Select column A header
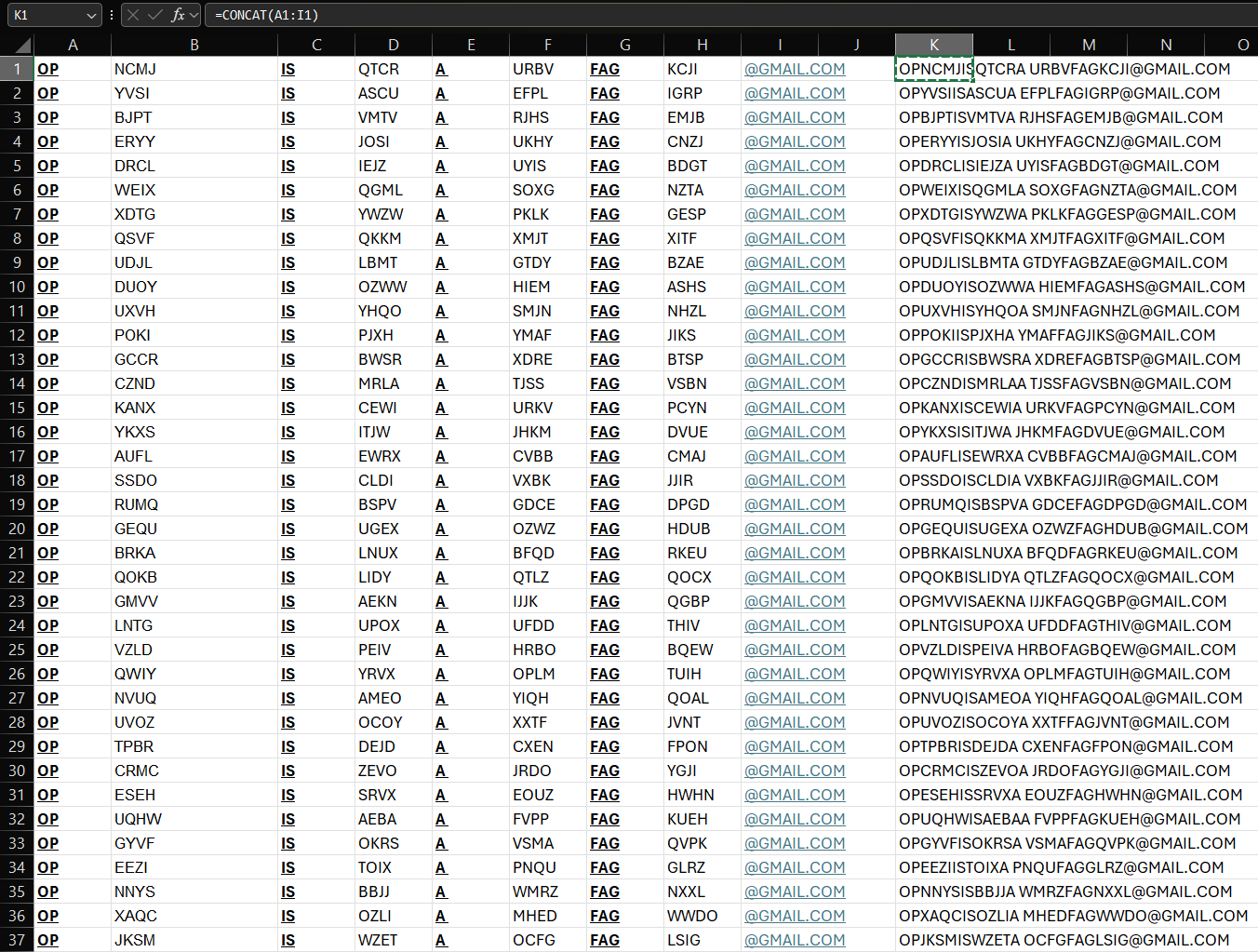1258x952 pixels. click(73, 45)
